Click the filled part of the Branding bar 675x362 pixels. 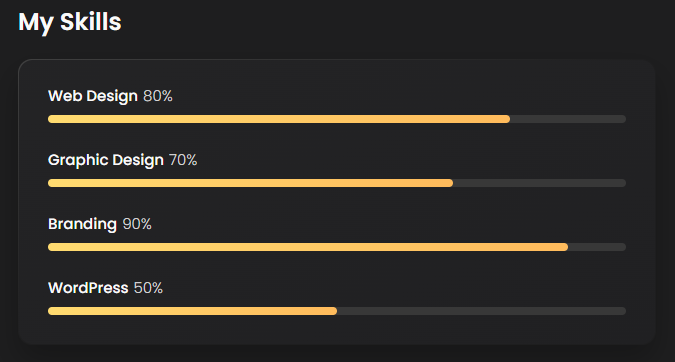coord(308,247)
